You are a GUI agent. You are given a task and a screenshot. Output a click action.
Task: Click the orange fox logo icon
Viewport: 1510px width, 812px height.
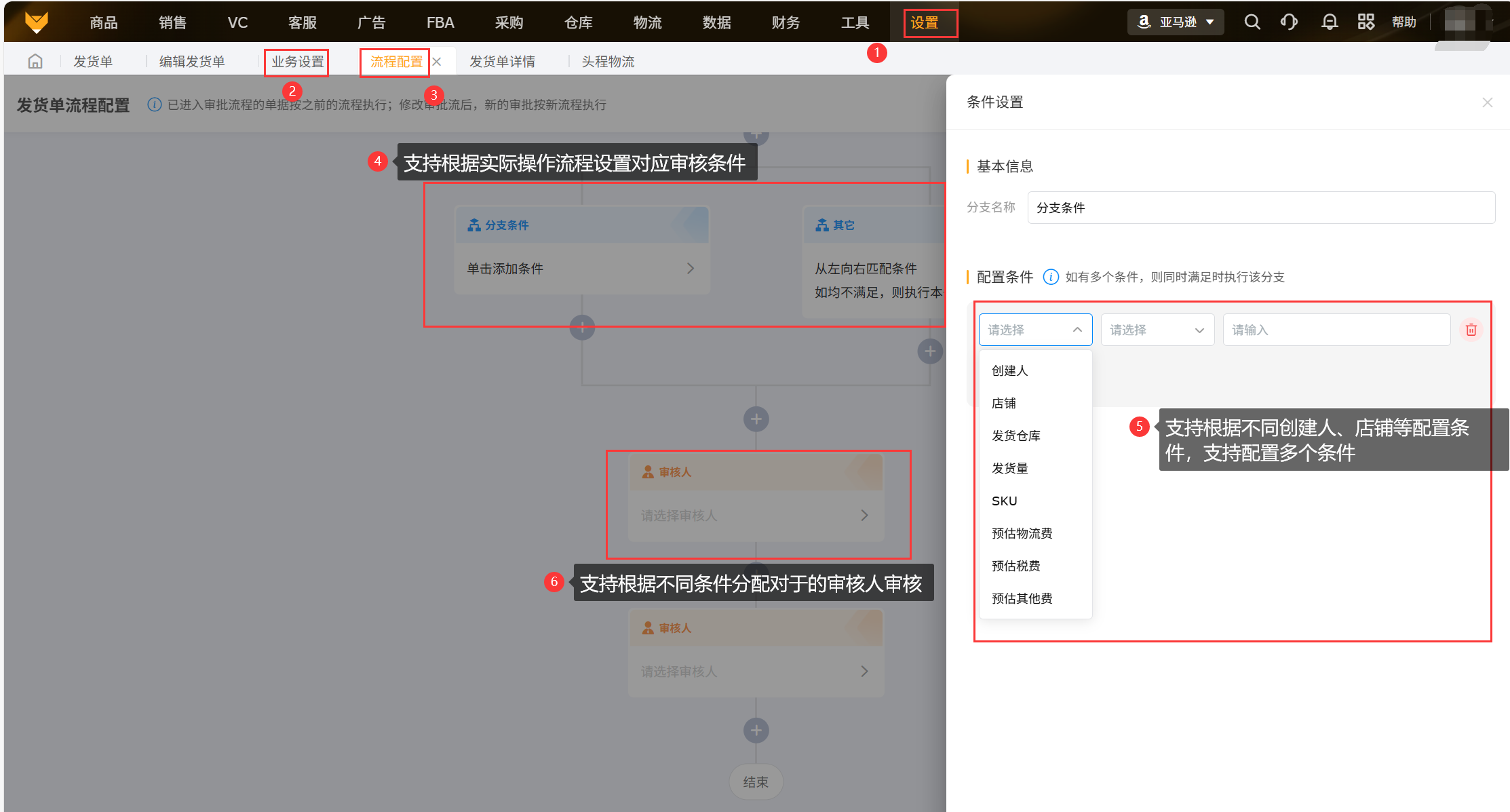[37, 22]
